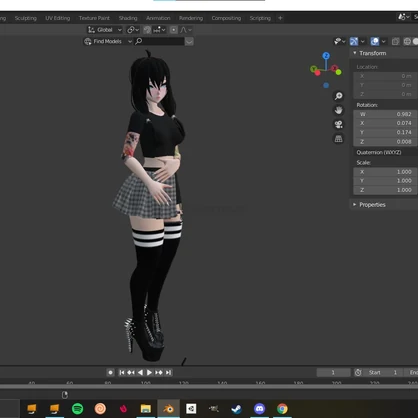Click the blue Z axis on the navigation gizmo
The width and height of the screenshot is (418, 418).
[x=326, y=56]
